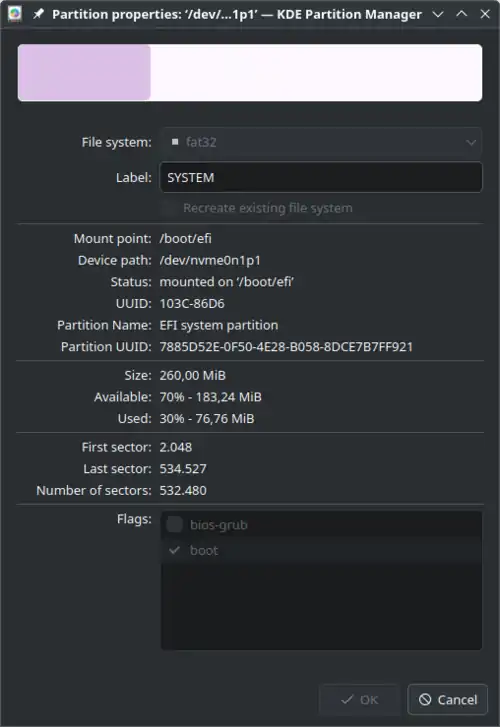Toggle the boot flag checkbox

pos(174,550)
